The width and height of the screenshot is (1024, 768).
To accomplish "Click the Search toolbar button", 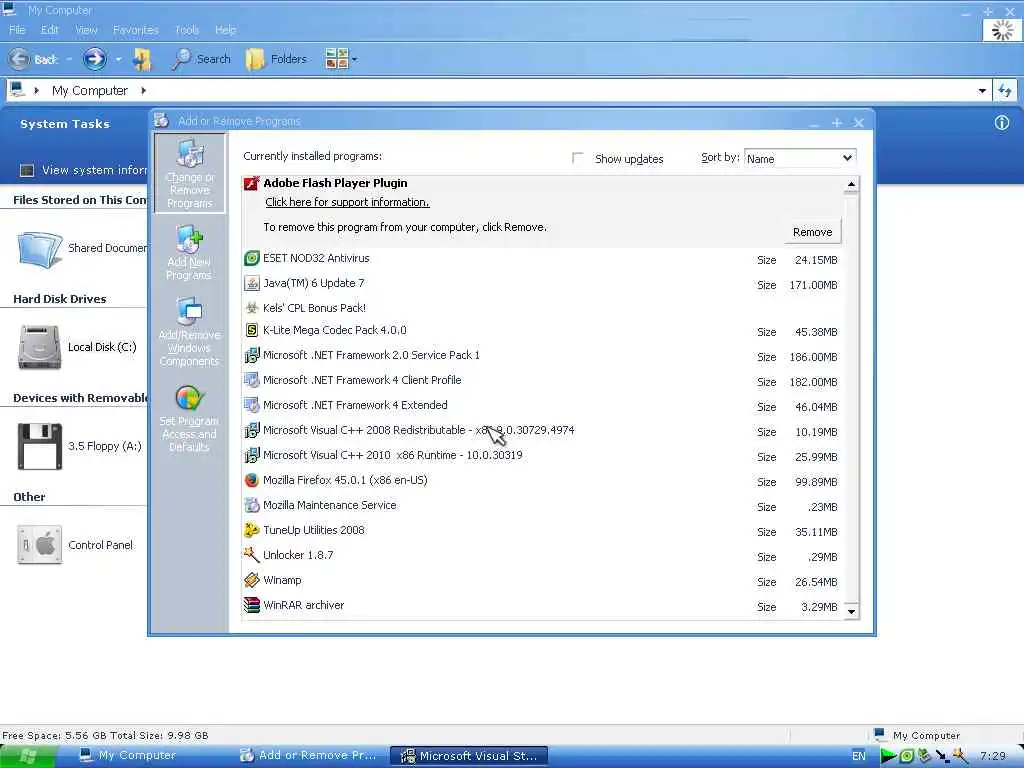I will [x=200, y=59].
